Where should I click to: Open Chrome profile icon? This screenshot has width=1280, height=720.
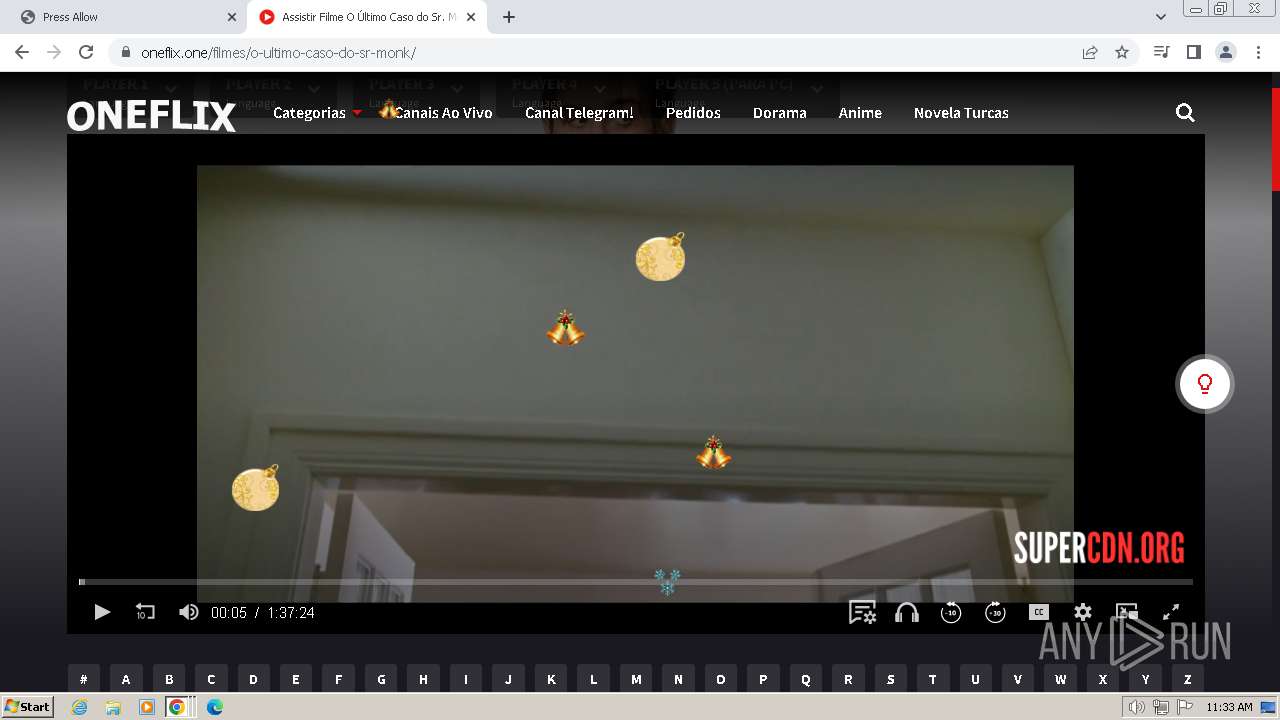coord(1226,52)
